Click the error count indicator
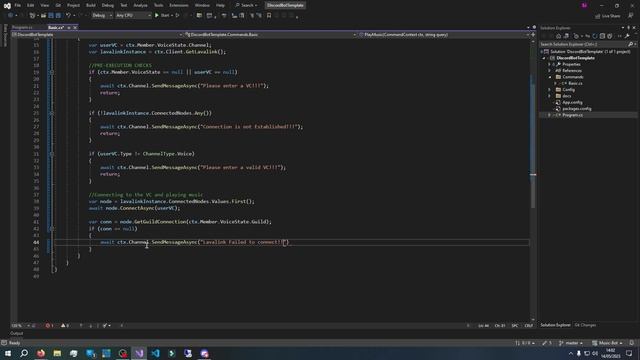The image size is (640, 360). coord(49,326)
